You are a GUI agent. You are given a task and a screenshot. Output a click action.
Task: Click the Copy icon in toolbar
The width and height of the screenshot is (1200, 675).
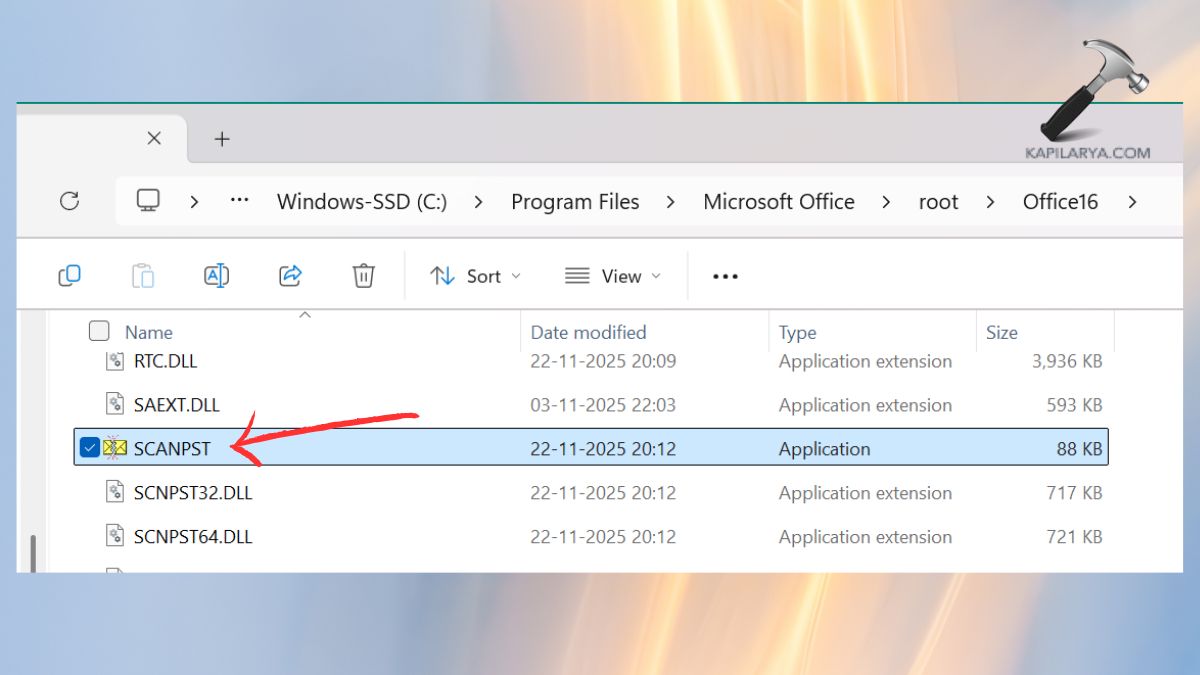pos(69,276)
